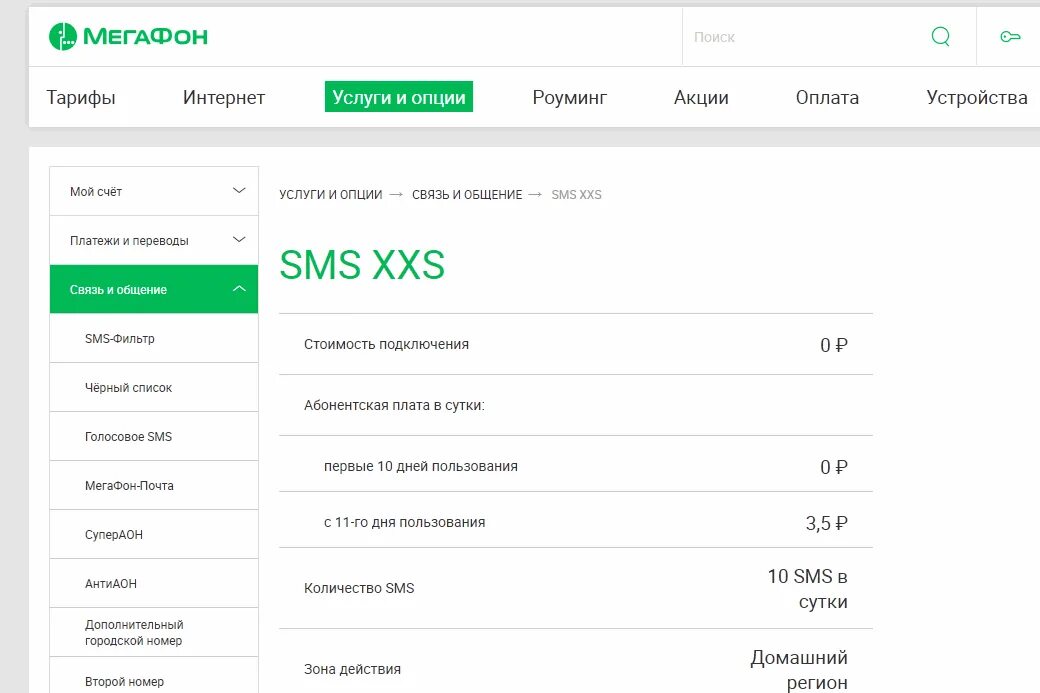Open the СуперАОН sidebar item
1040x693 pixels.
point(154,535)
